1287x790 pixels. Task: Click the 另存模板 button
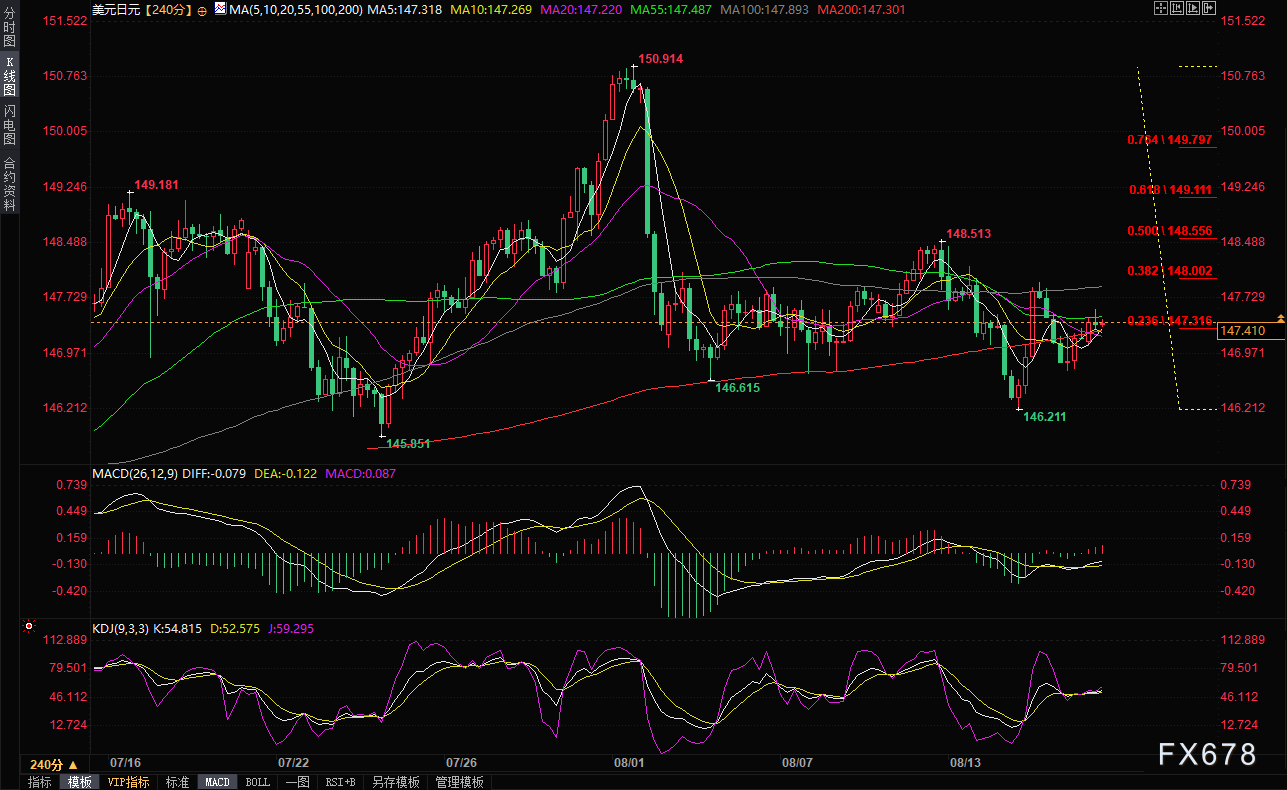coord(396,782)
